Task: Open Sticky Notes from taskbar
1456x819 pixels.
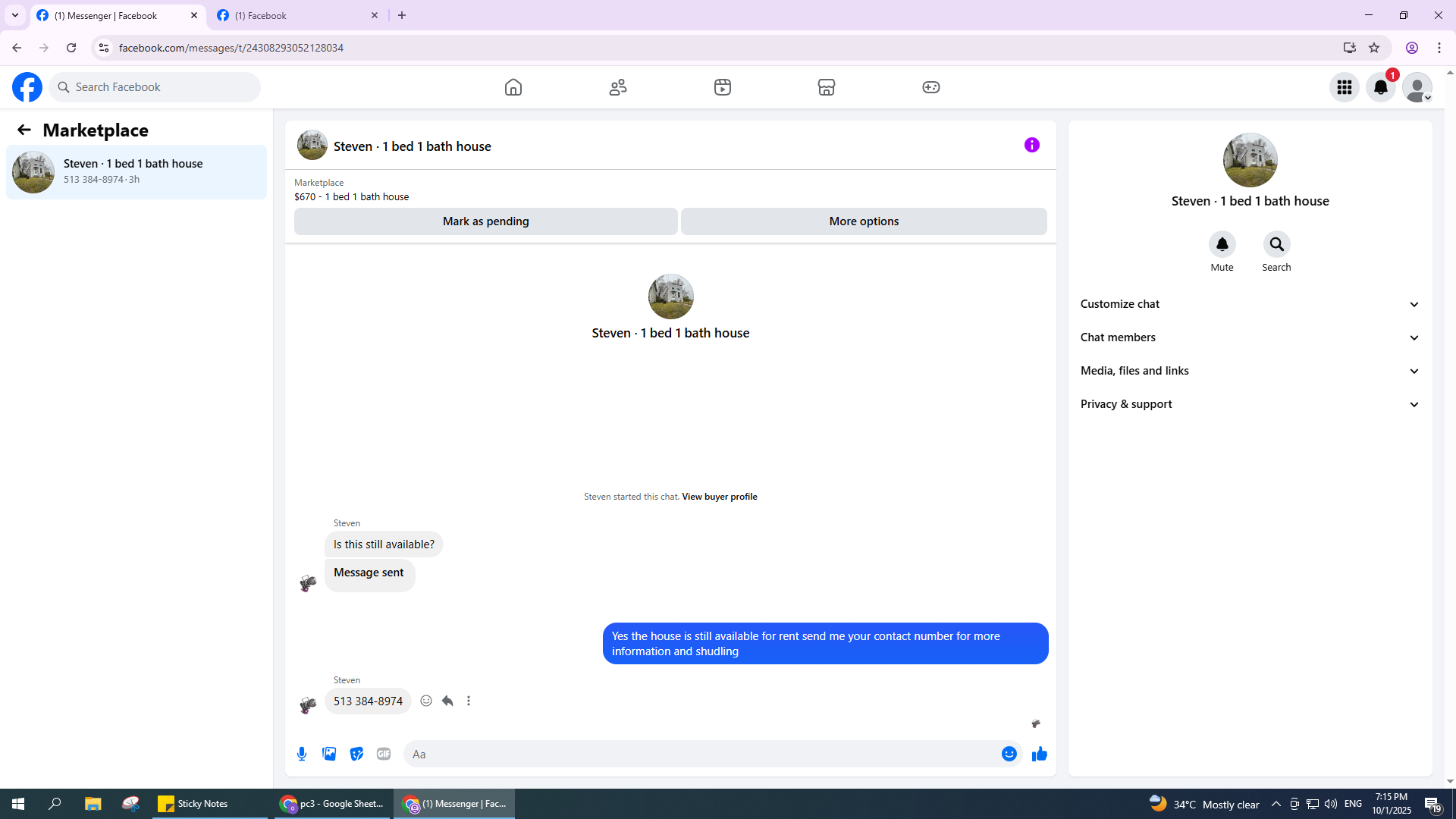Action: tap(210, 804)
